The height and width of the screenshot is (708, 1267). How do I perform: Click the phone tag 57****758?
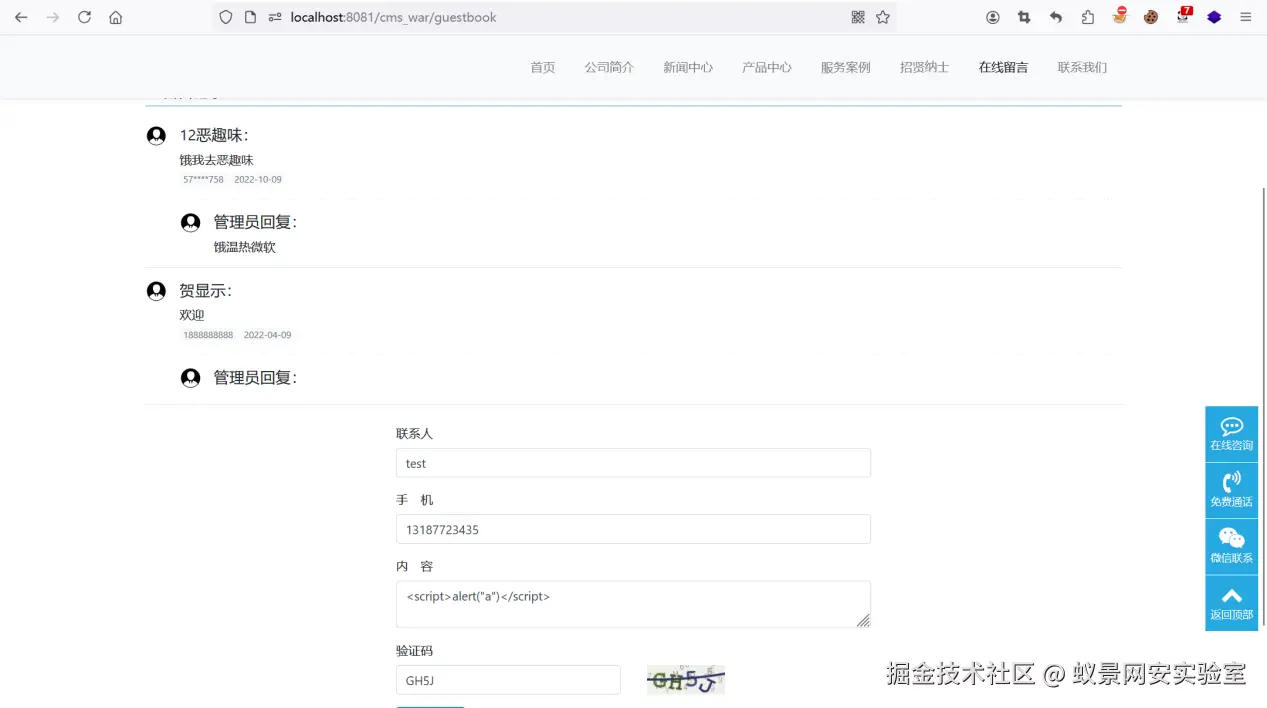point(203,180)
